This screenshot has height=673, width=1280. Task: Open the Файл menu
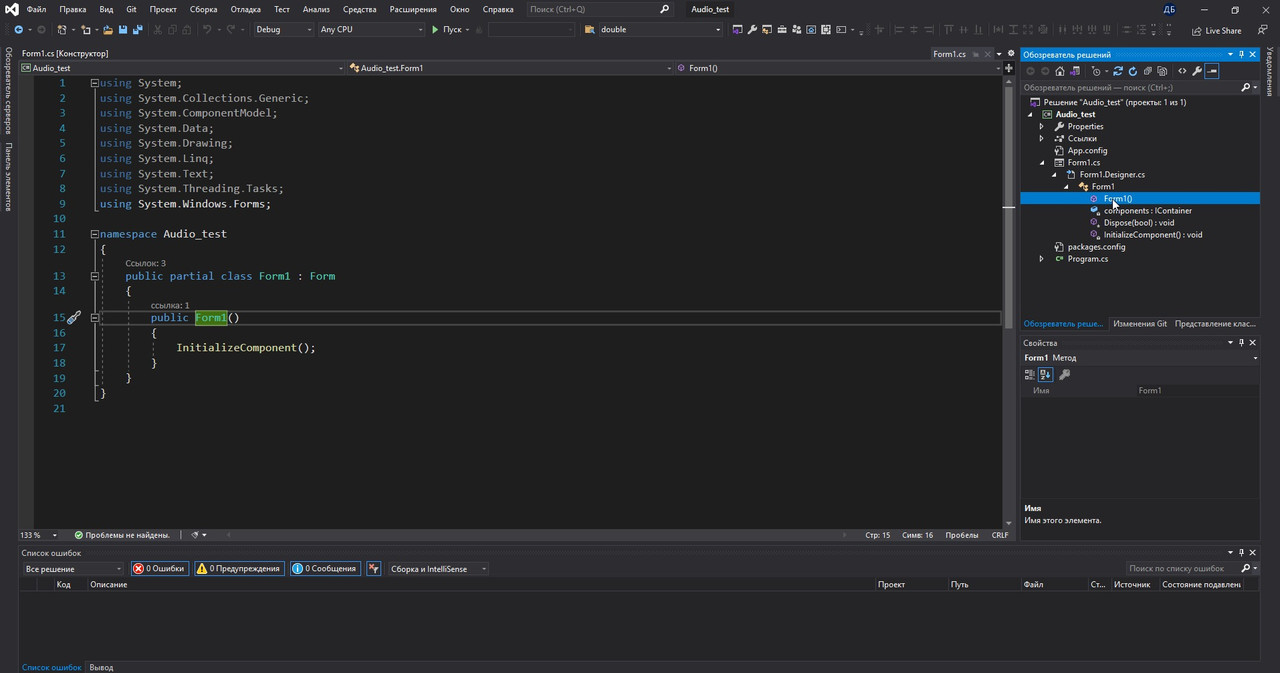(x=37, y=9)
